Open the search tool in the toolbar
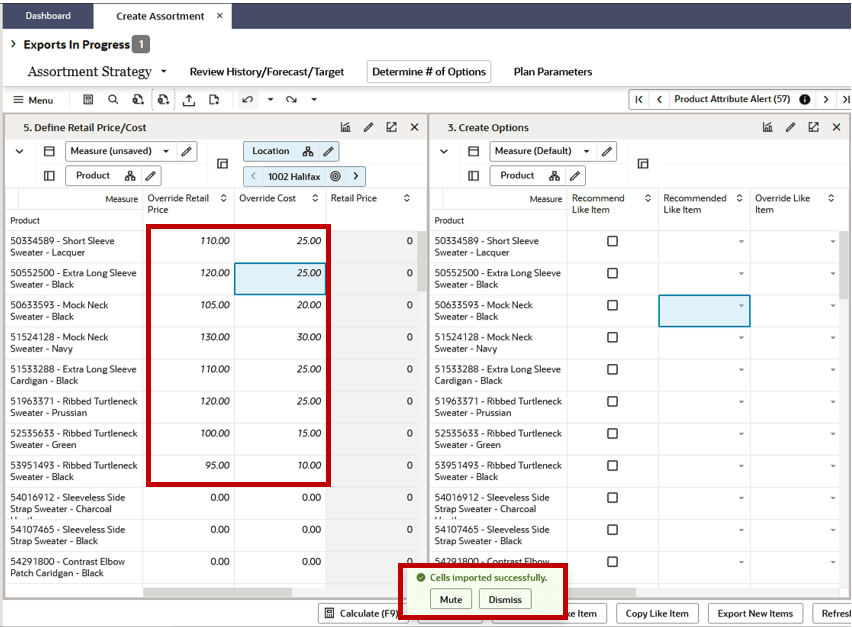852x627 pixels. pyautogui.click(x=113, y=99)
